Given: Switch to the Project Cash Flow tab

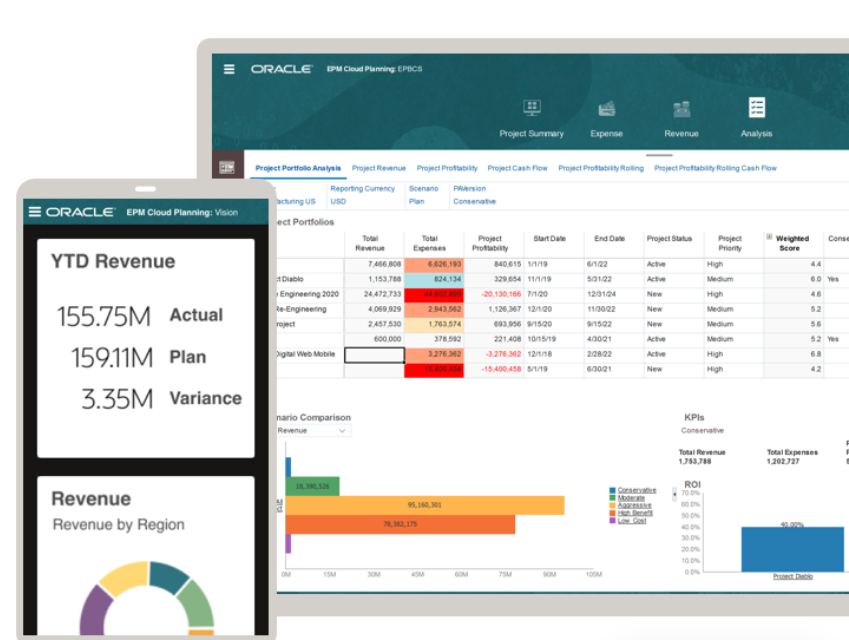Looking at the screenshot, I should [517, 169].
